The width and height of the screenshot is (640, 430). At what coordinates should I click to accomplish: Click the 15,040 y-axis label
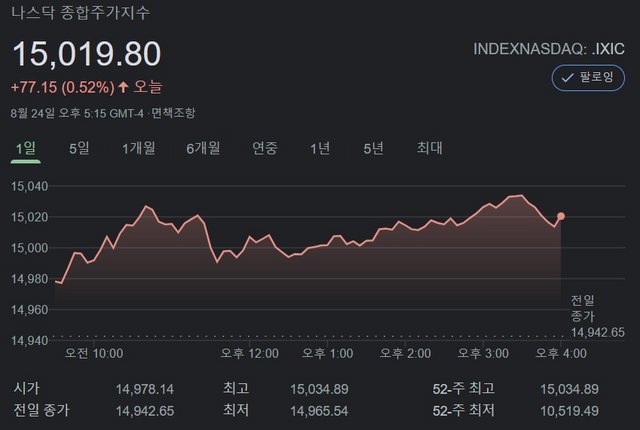[29, 186]
